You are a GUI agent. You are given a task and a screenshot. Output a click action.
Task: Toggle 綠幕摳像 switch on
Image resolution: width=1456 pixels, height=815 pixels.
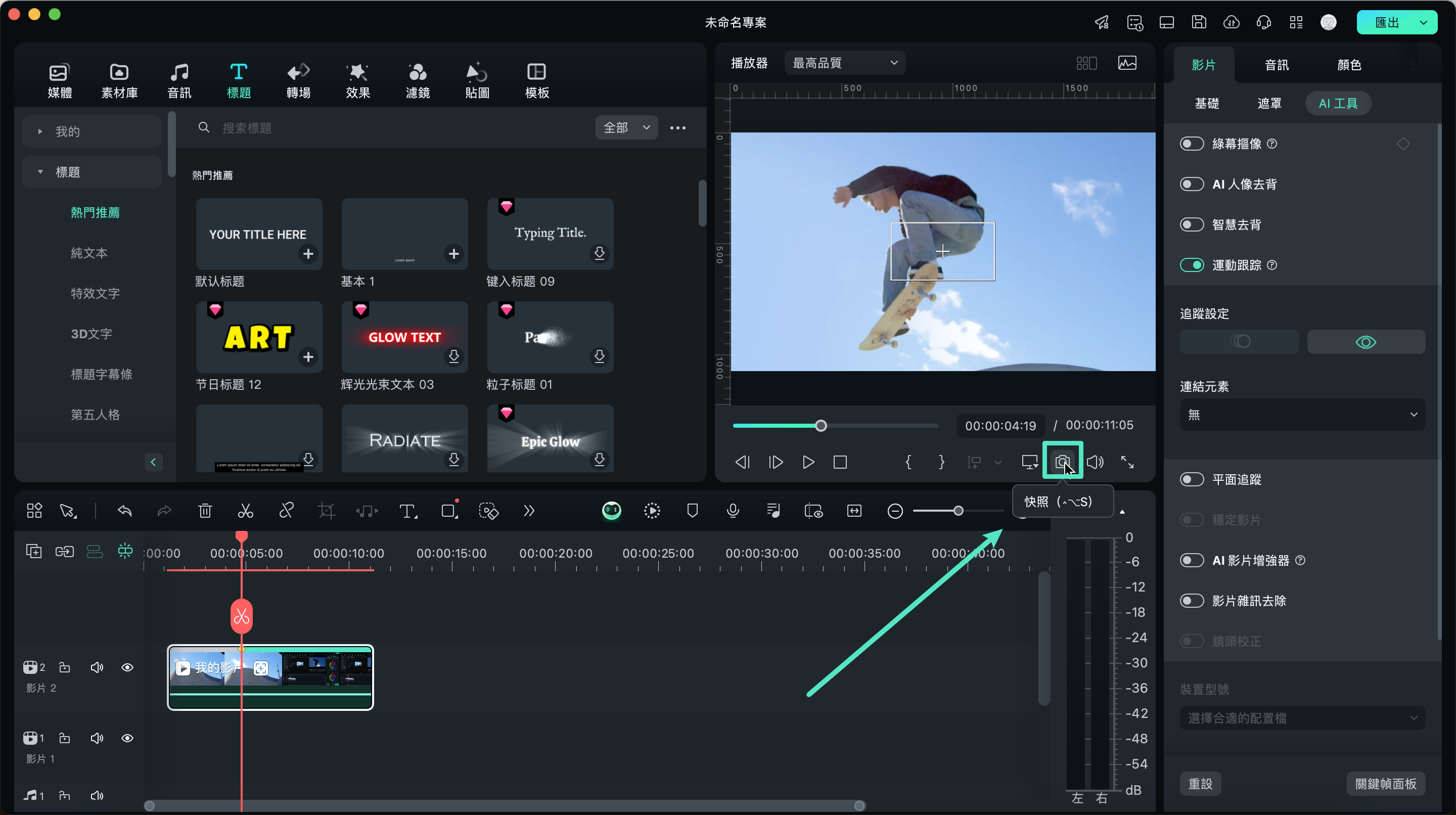(1192, 143)
